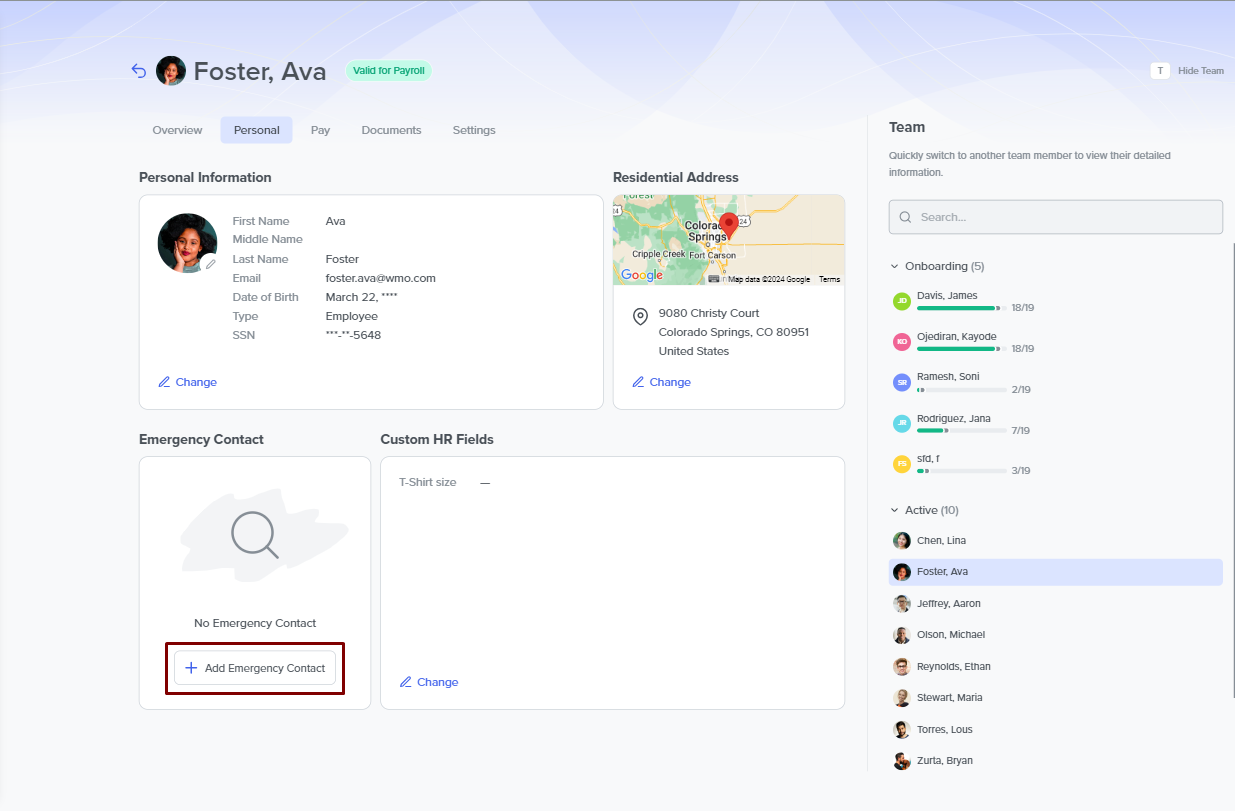Viewport: 1235px width, 811px height.
Task: Open the Pay tab
Action: 320,130
